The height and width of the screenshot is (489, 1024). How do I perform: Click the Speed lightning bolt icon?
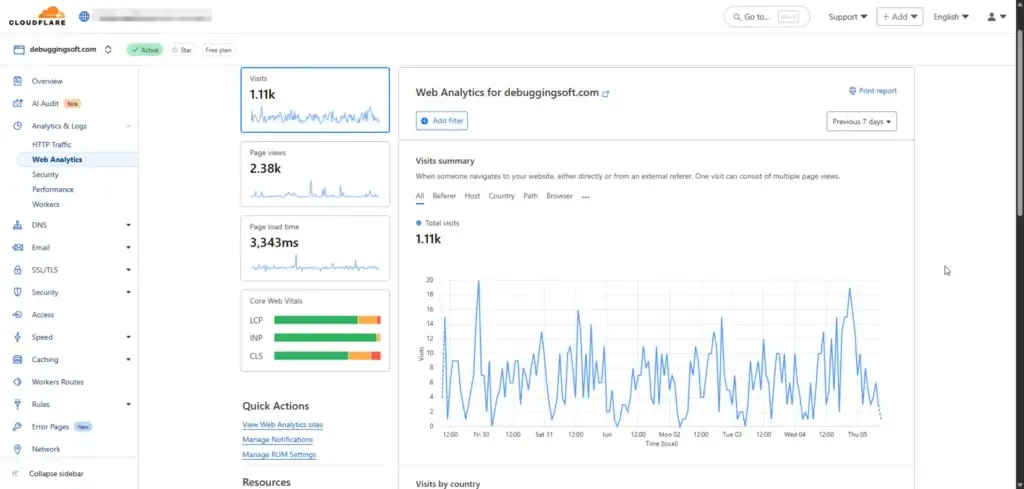click(18, 337)
